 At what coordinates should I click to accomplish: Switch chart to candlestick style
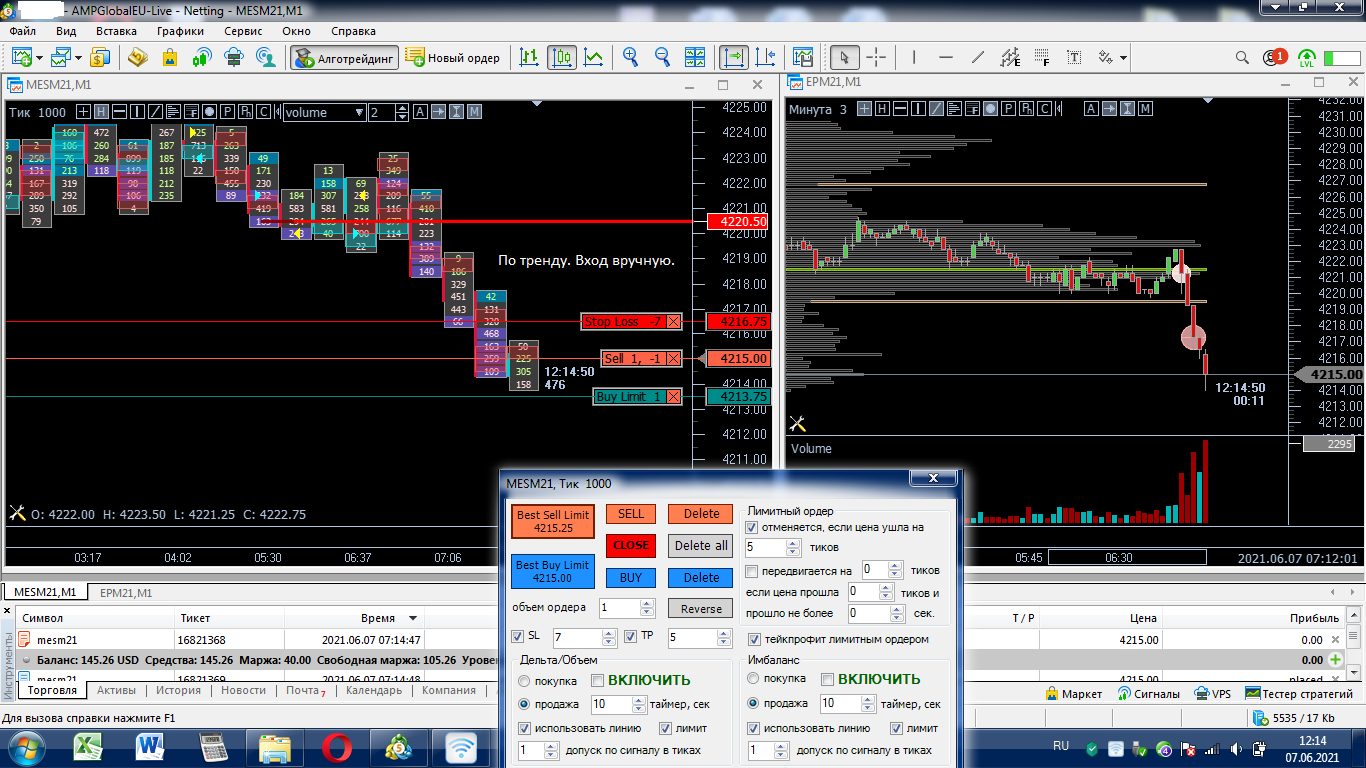pyautogui.click(x=562, y=58)
